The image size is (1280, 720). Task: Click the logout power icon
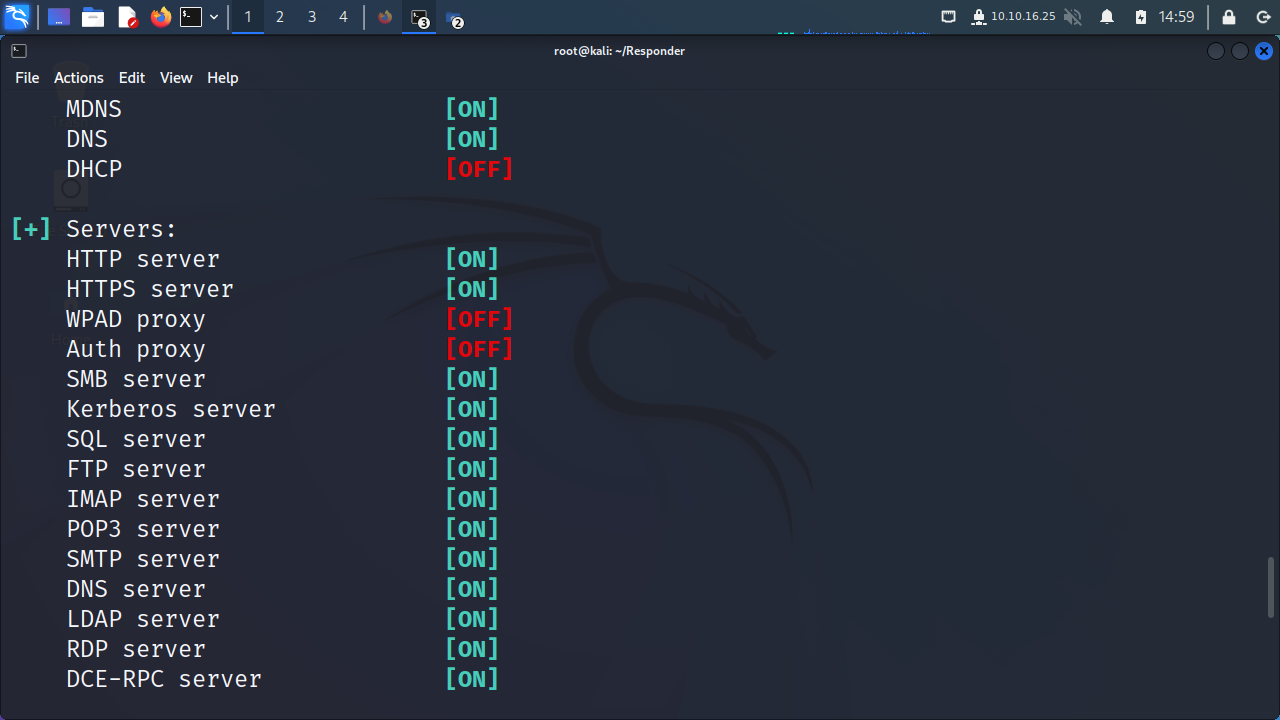point(1261,17)
